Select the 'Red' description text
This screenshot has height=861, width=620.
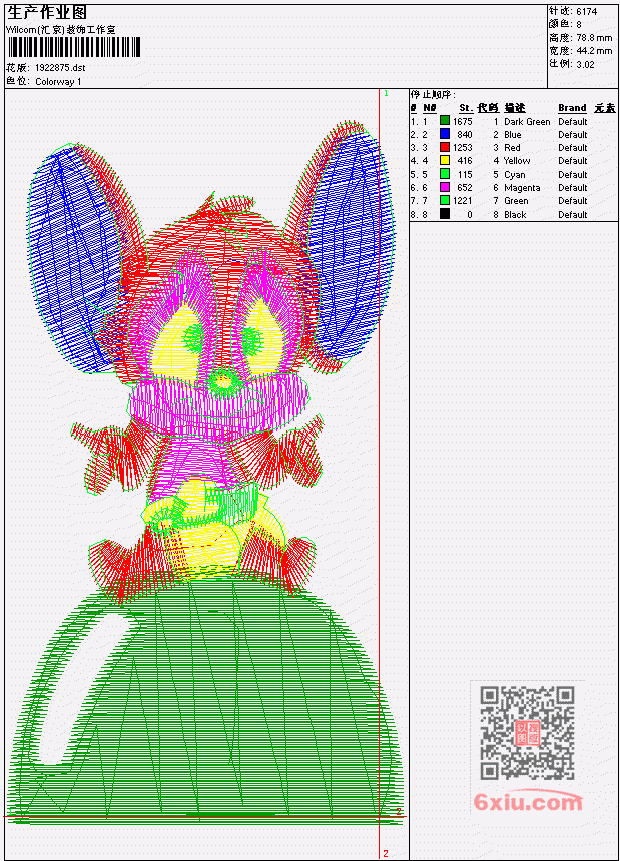point(512,148)
